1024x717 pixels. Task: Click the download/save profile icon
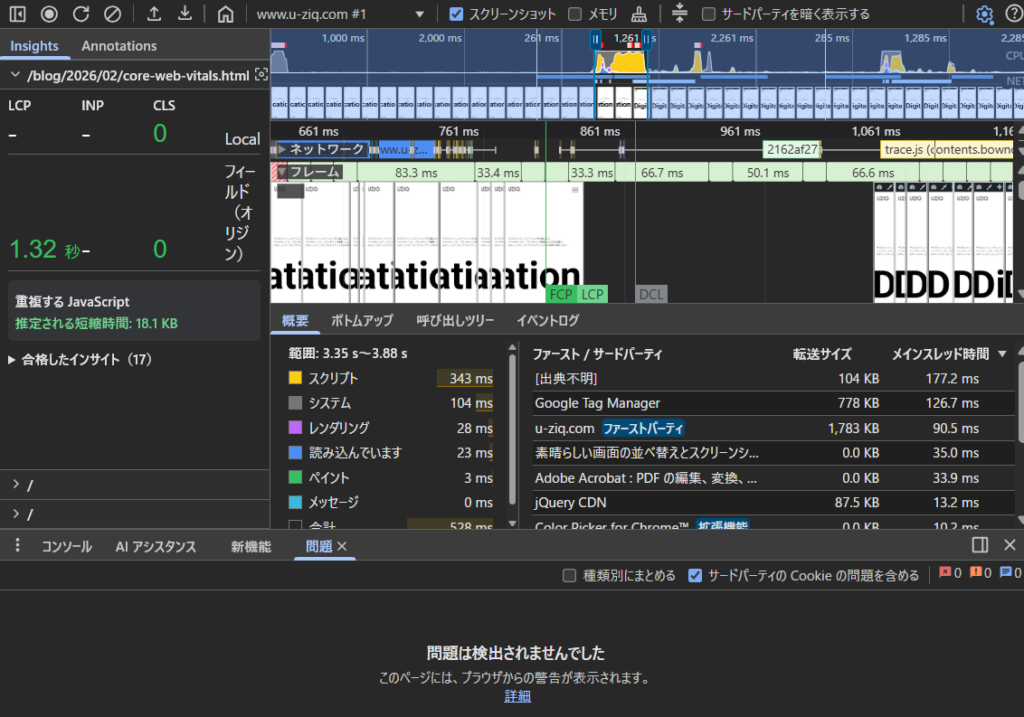click(x=185, y=14)
